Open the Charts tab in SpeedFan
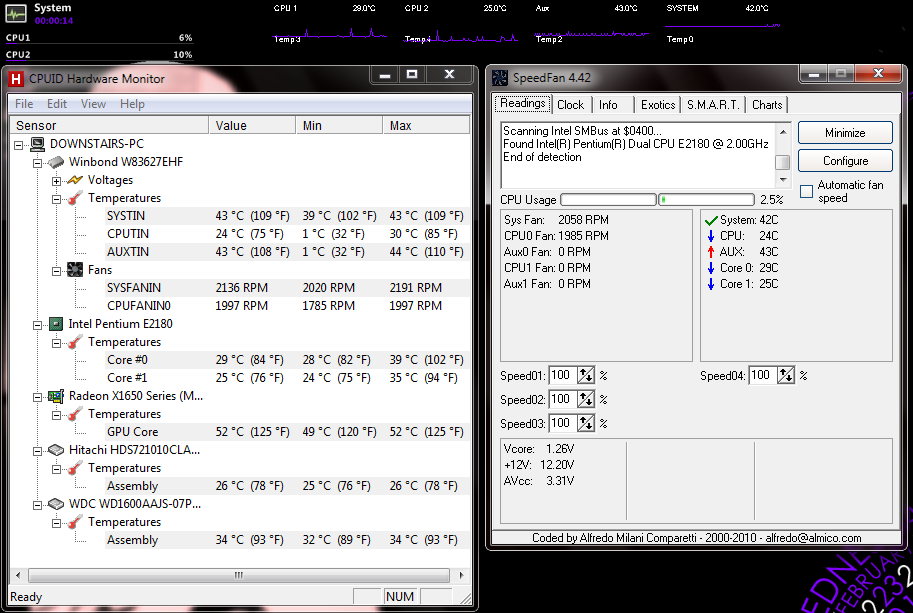This screenshot has width=913, height=613. pyautogui.click(x=767, y=105)
